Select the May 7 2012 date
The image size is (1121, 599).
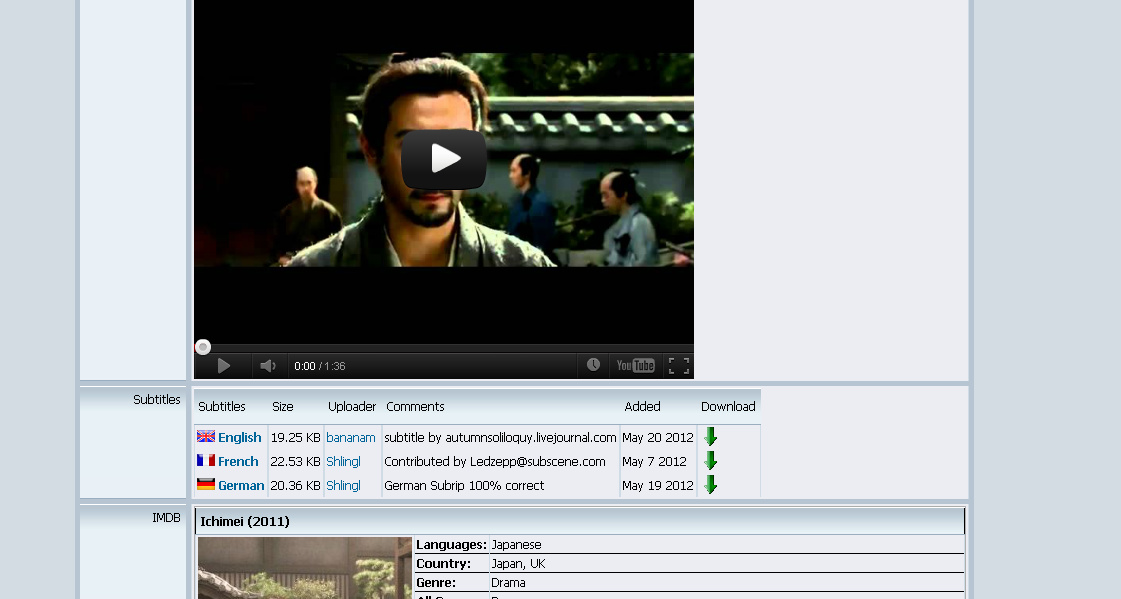pos(654,462)
